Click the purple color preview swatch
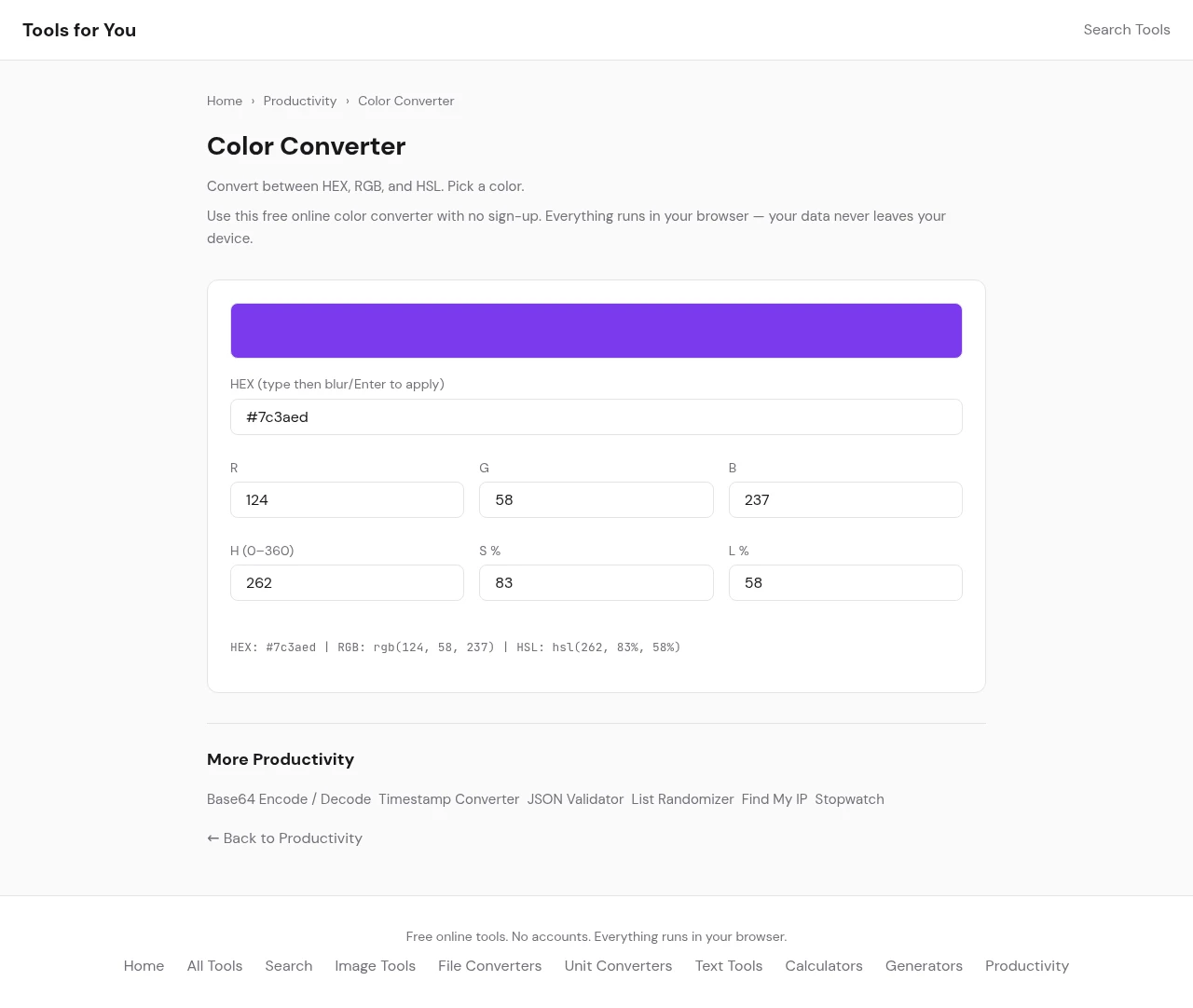The image size is (1193, 1008). point(596,331)
